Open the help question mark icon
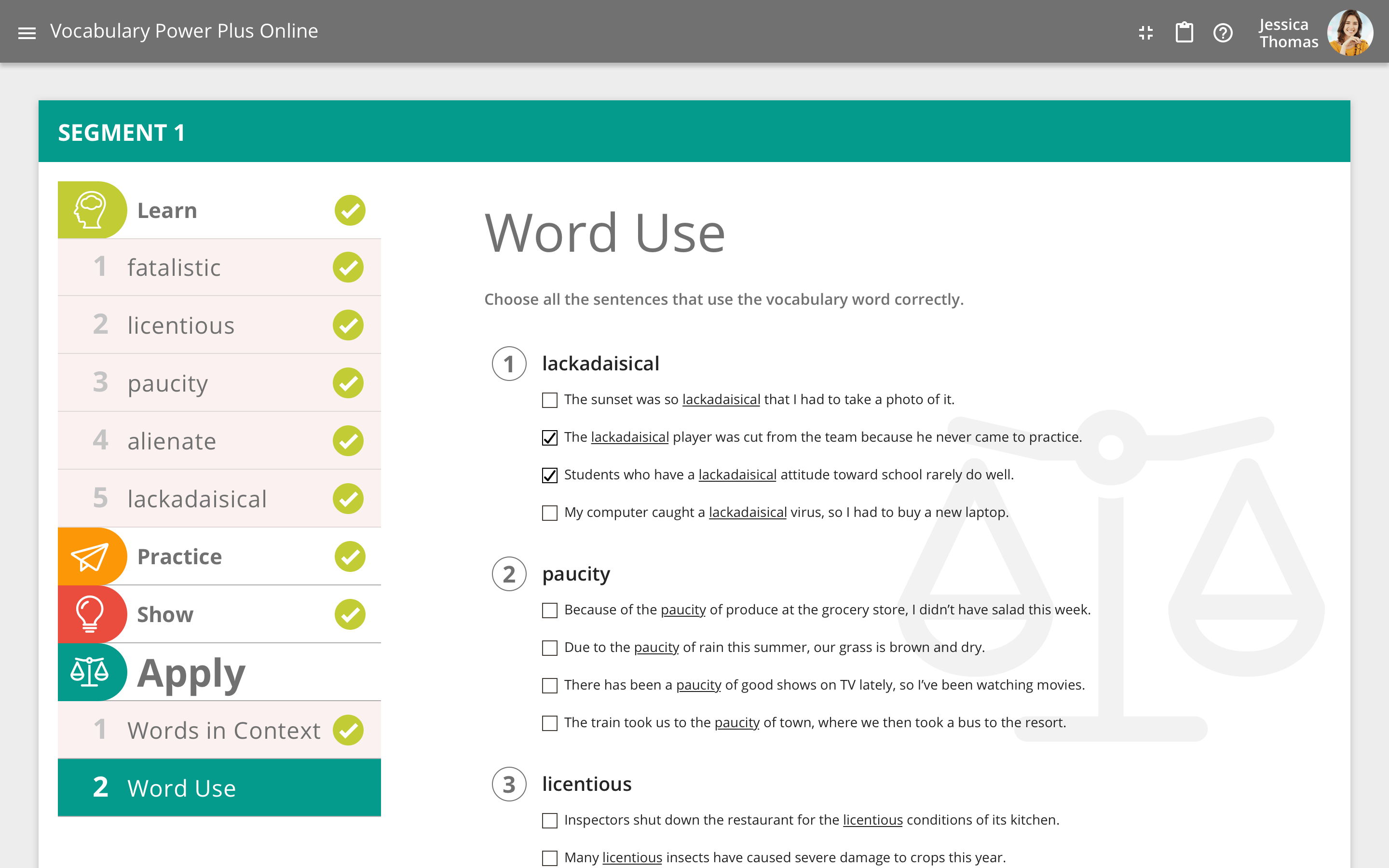Viewport: 1389px width, 868px height. [x=1223, y=33]
